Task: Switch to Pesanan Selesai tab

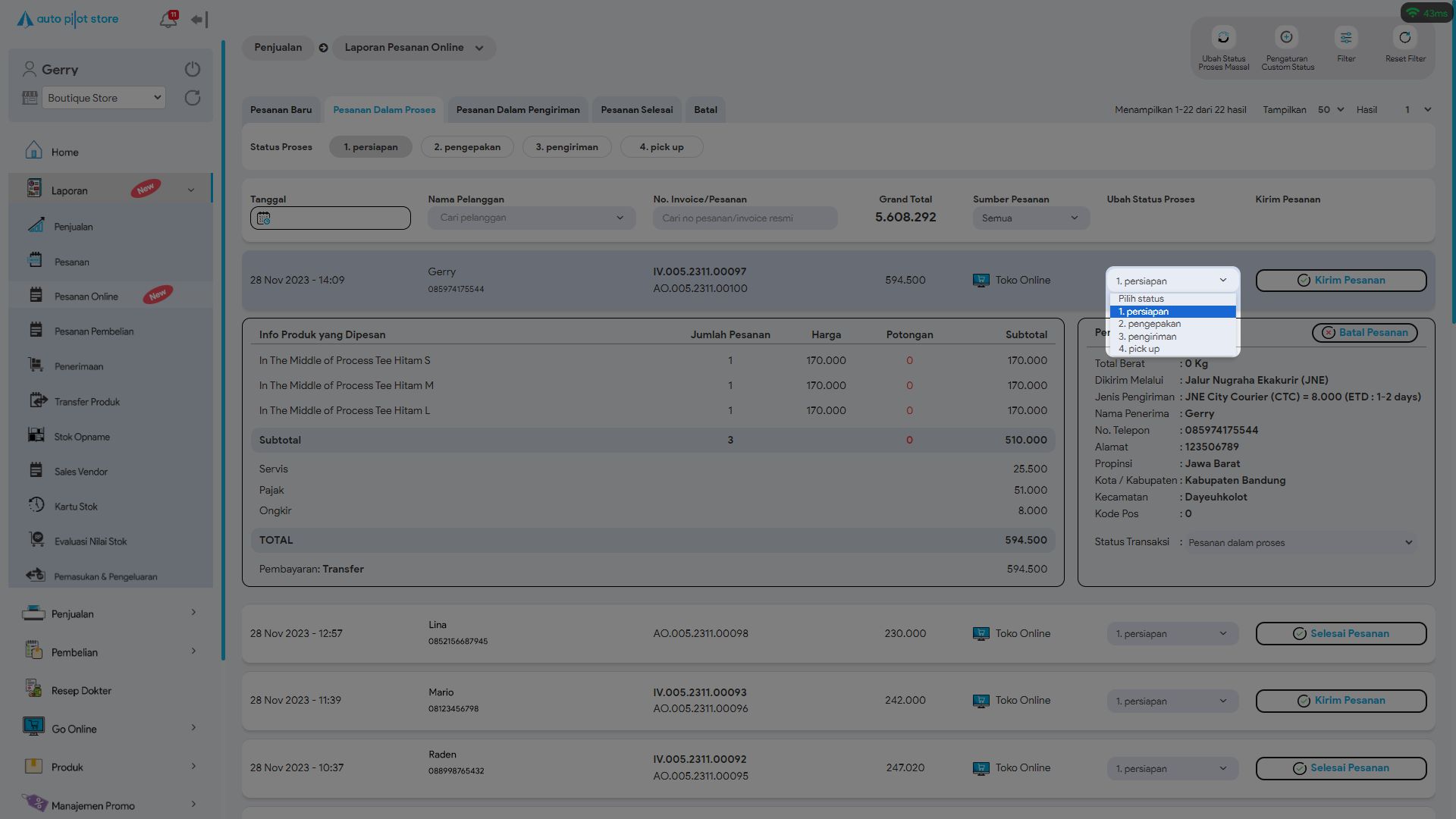Action: (x=636, y=110)
